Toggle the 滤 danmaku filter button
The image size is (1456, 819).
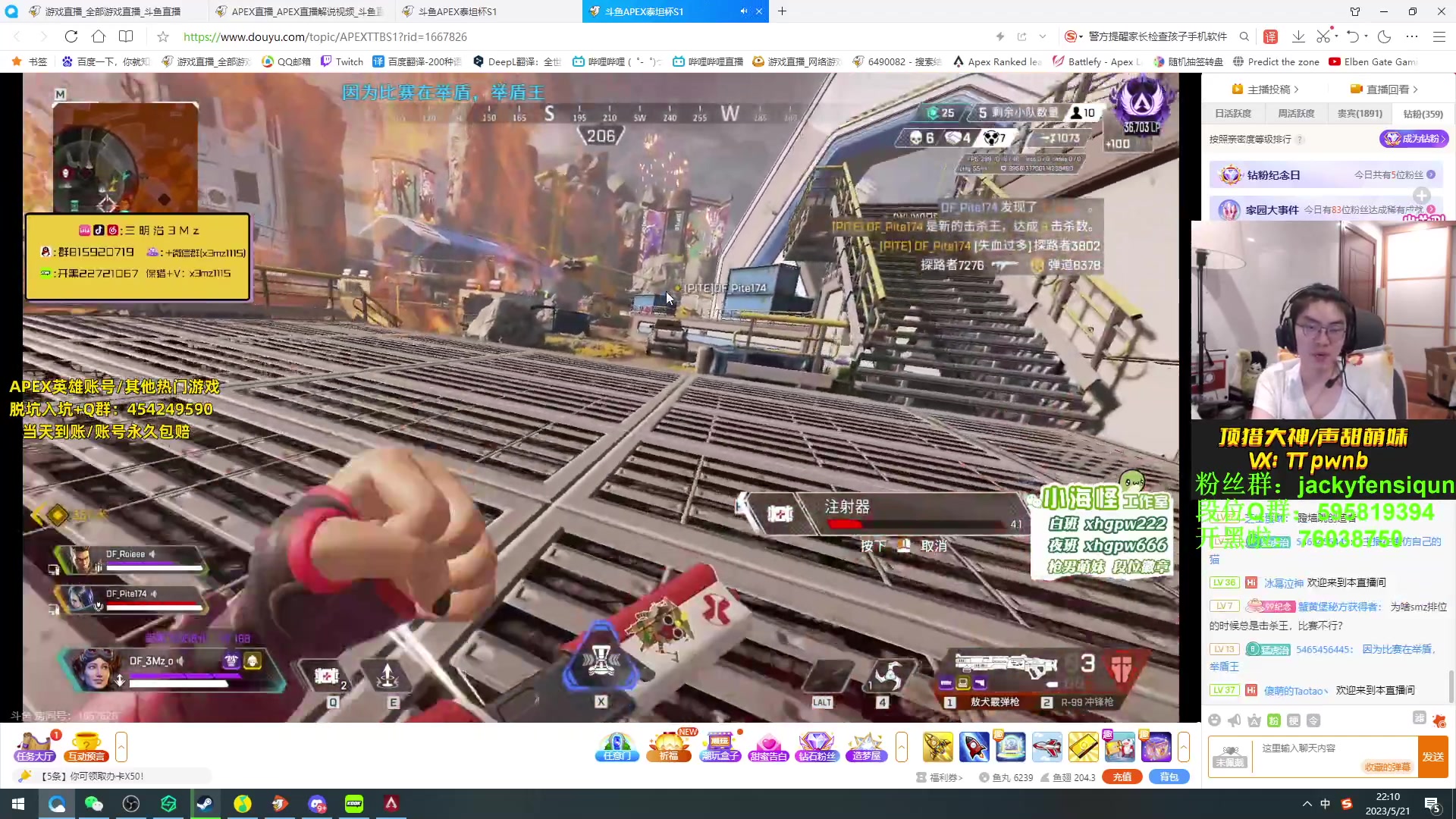click(x=1419, y=717)
